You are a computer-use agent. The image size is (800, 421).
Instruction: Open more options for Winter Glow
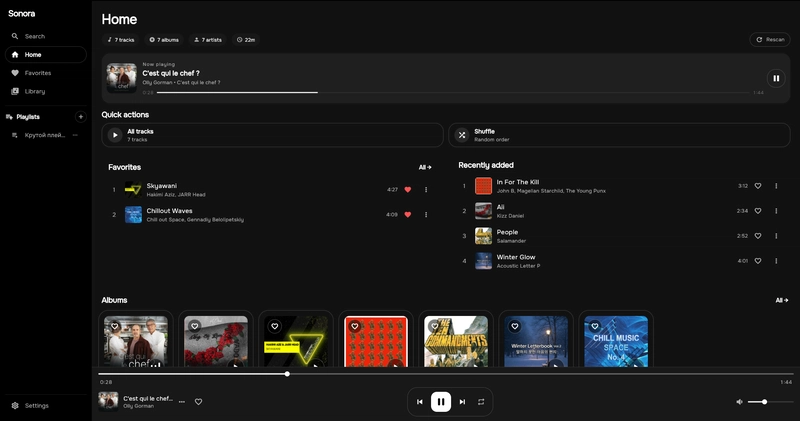coord(777,261)
